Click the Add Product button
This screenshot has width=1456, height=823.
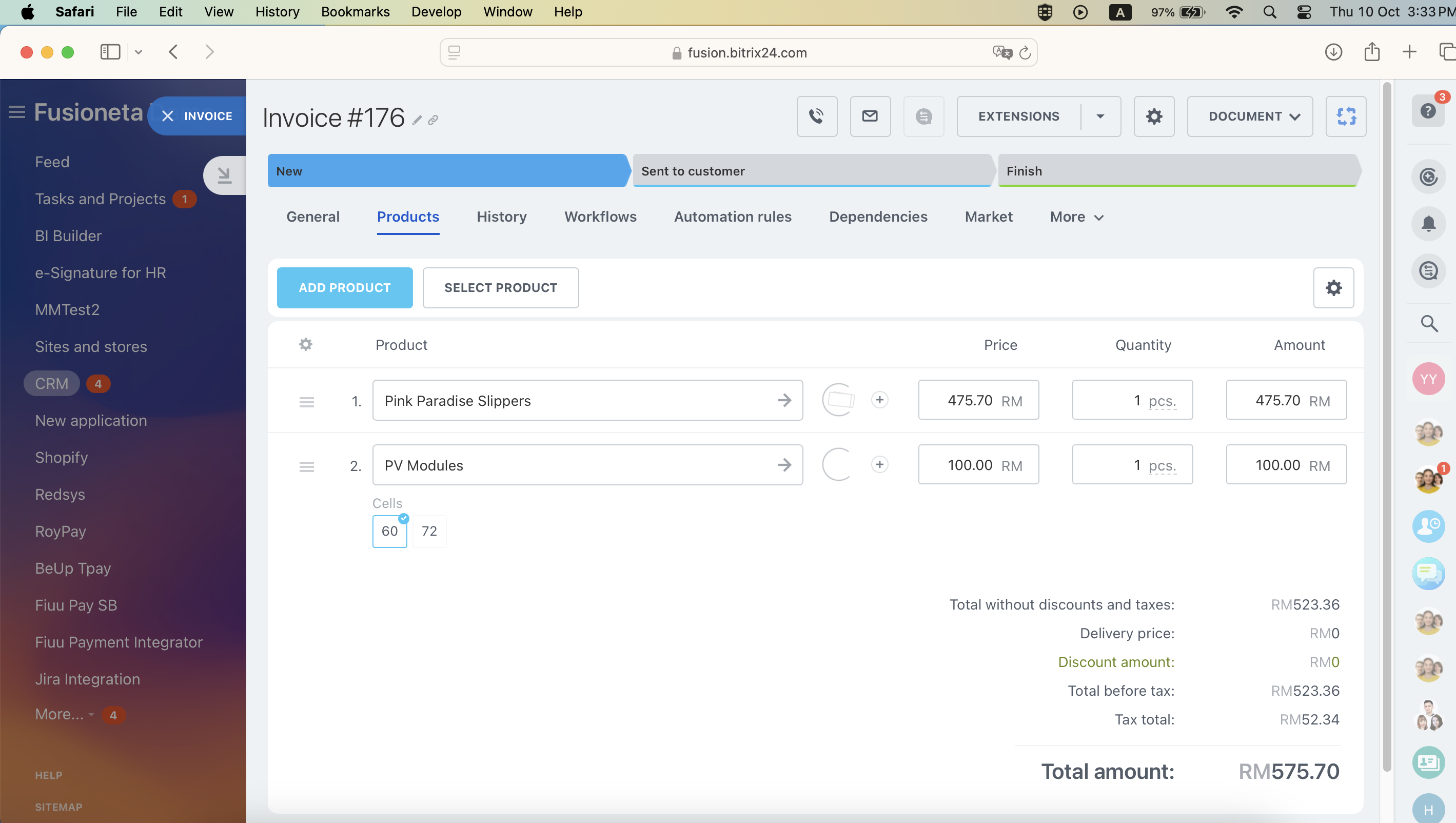pyautogui.click(x=344, y=288)
